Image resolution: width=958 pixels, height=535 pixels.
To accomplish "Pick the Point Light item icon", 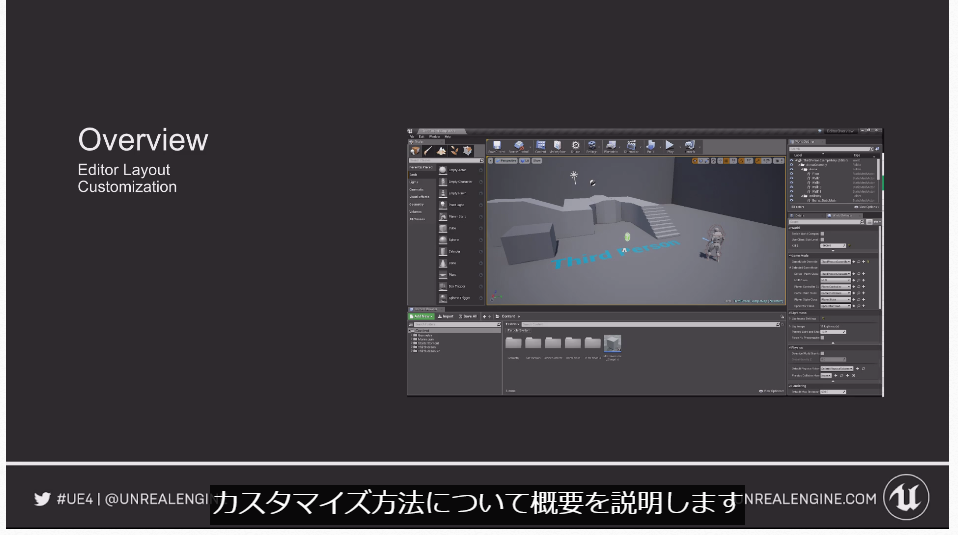I will tap(443, 205).
